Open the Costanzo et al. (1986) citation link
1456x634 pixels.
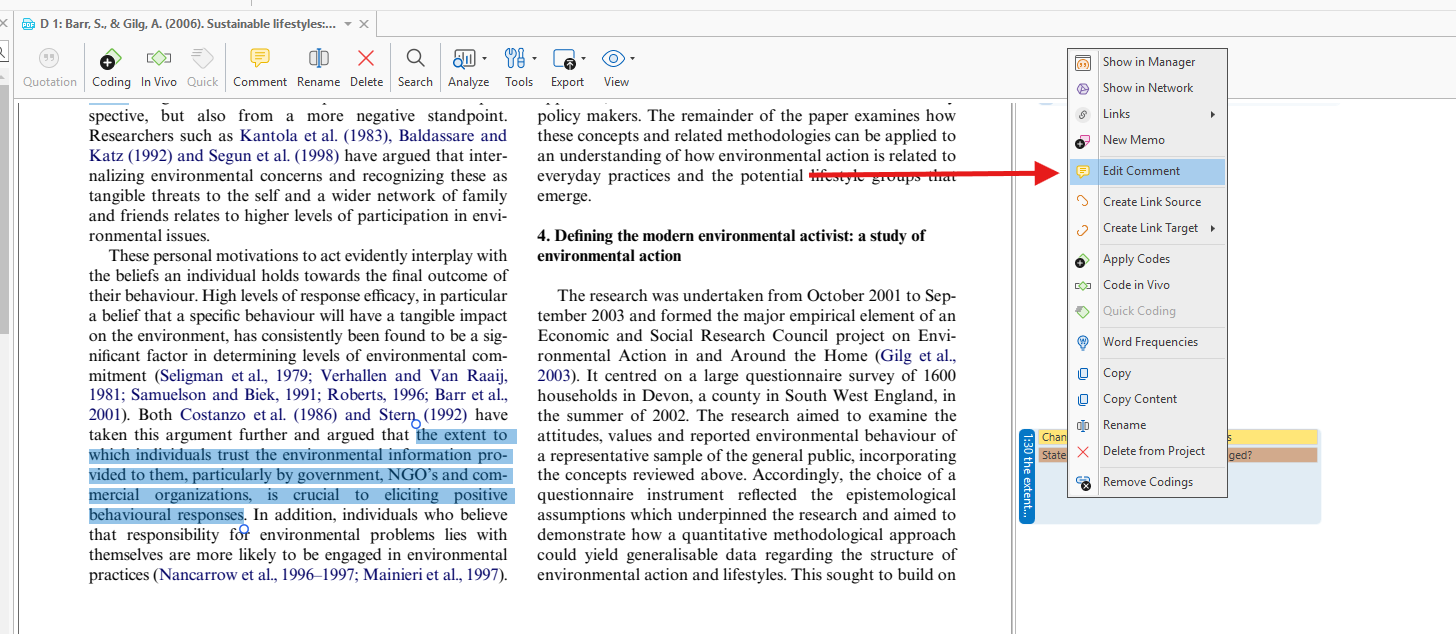[258, 415]
